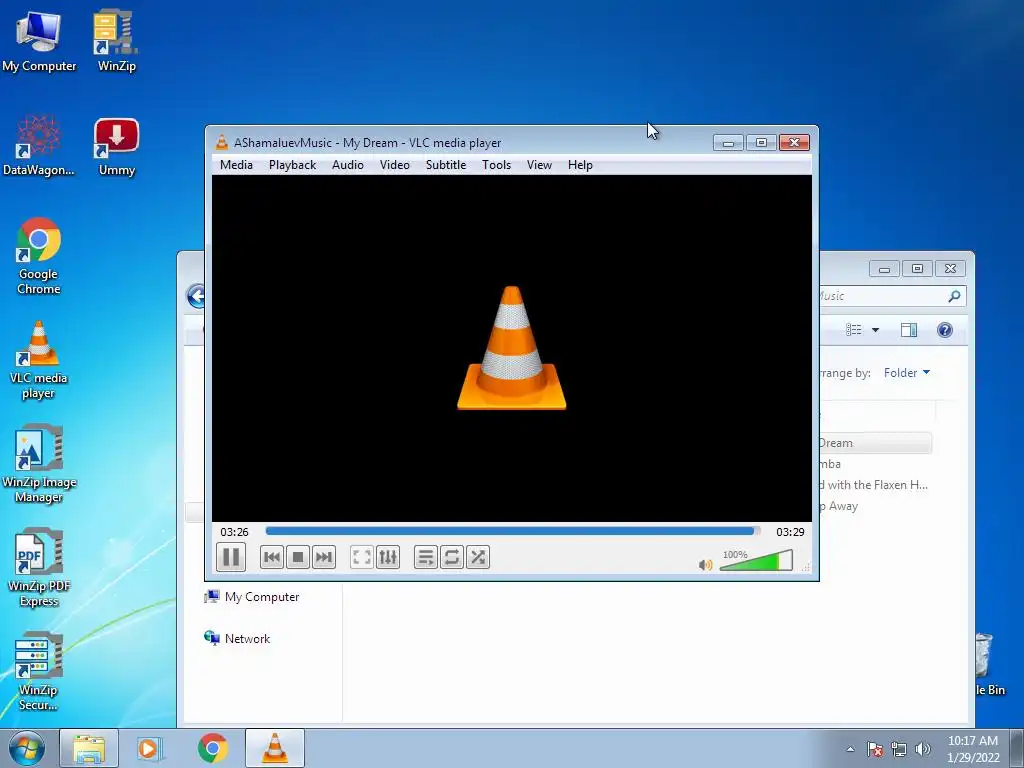Image resolution: width=1024 pixels, height=768 pixels.
Task: Open the Audio menu
Action: point(347,165)
